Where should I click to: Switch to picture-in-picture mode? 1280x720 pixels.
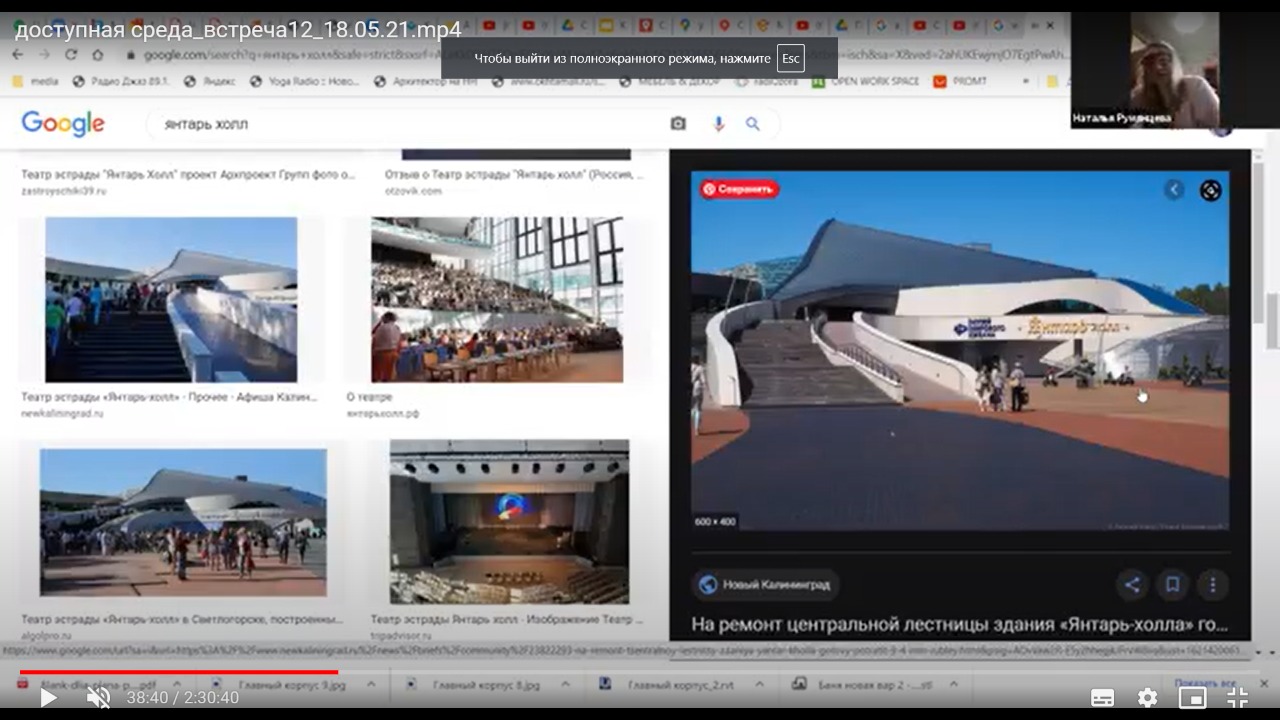(1192, 697)
